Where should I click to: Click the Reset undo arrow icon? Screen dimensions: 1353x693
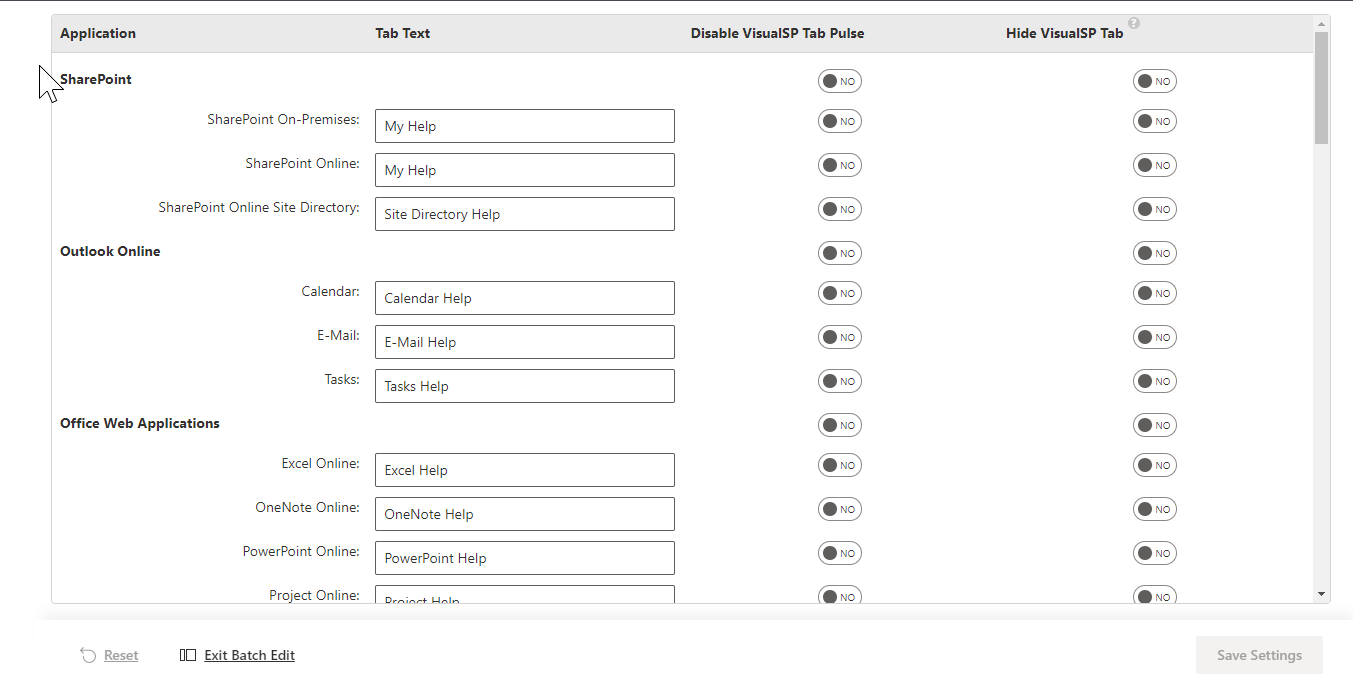pyautogui.click(x=88, y=655)
